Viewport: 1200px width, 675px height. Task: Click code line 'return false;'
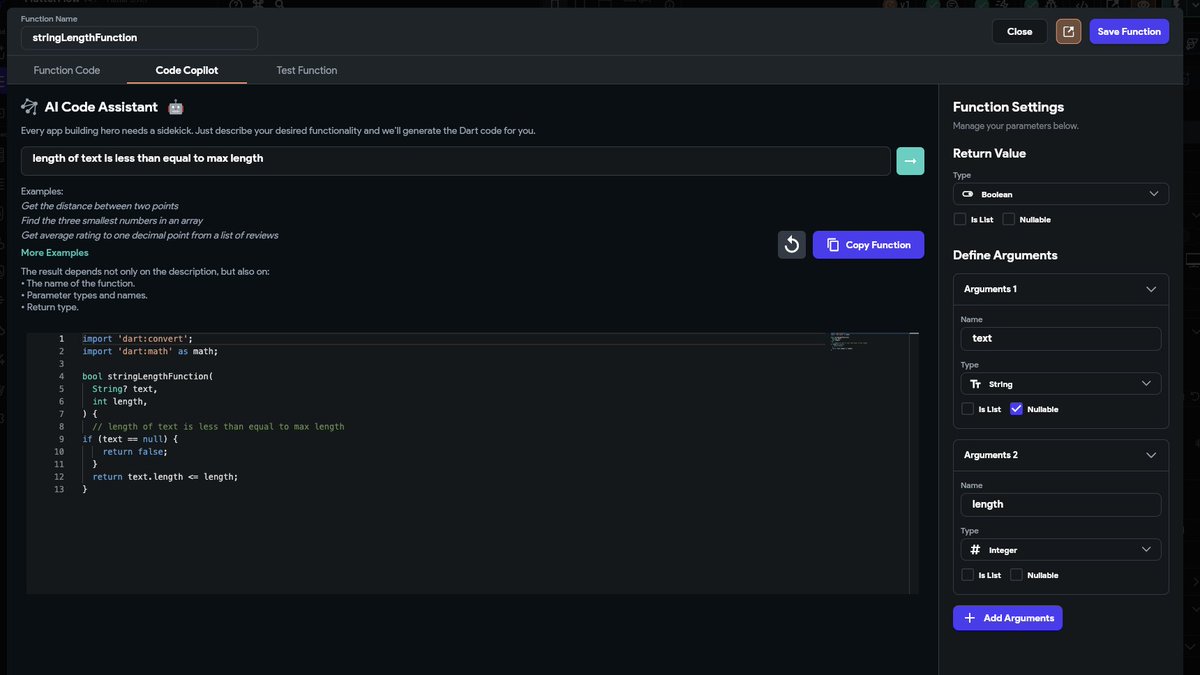[x=135, y=451]
